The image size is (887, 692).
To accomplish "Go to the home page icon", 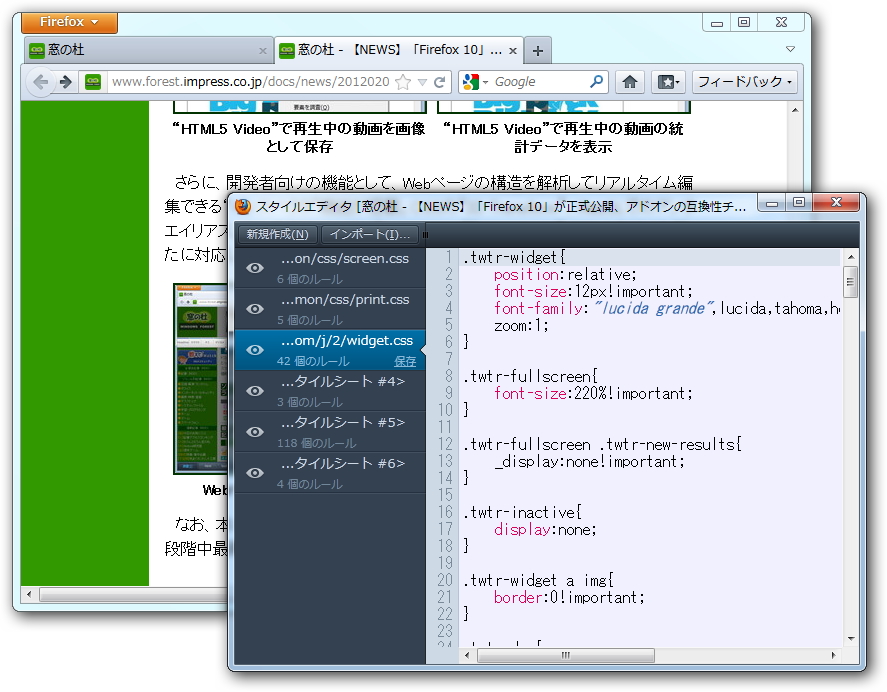I will click(630, 82).
